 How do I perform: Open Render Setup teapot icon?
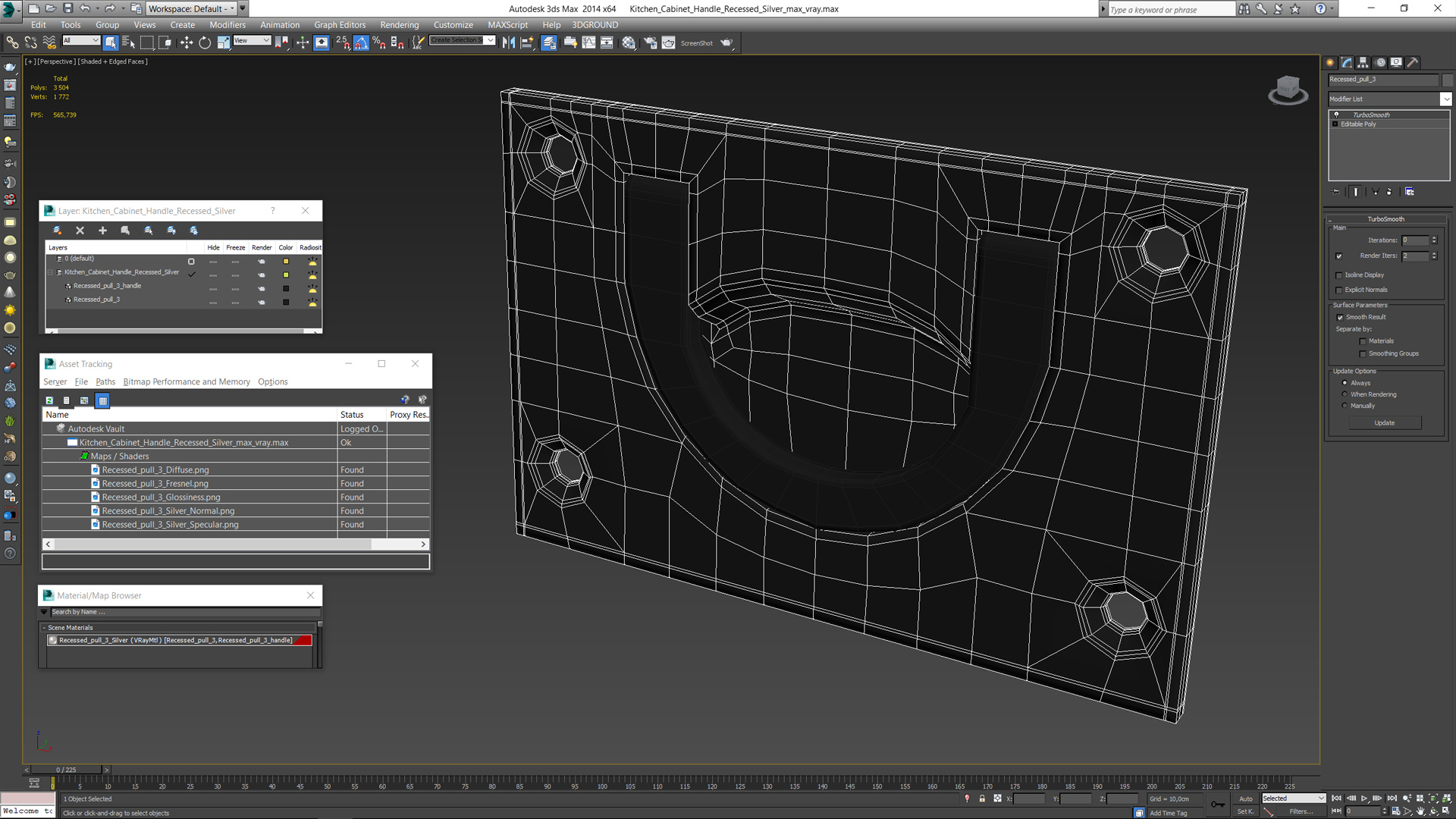pos(650,42)
